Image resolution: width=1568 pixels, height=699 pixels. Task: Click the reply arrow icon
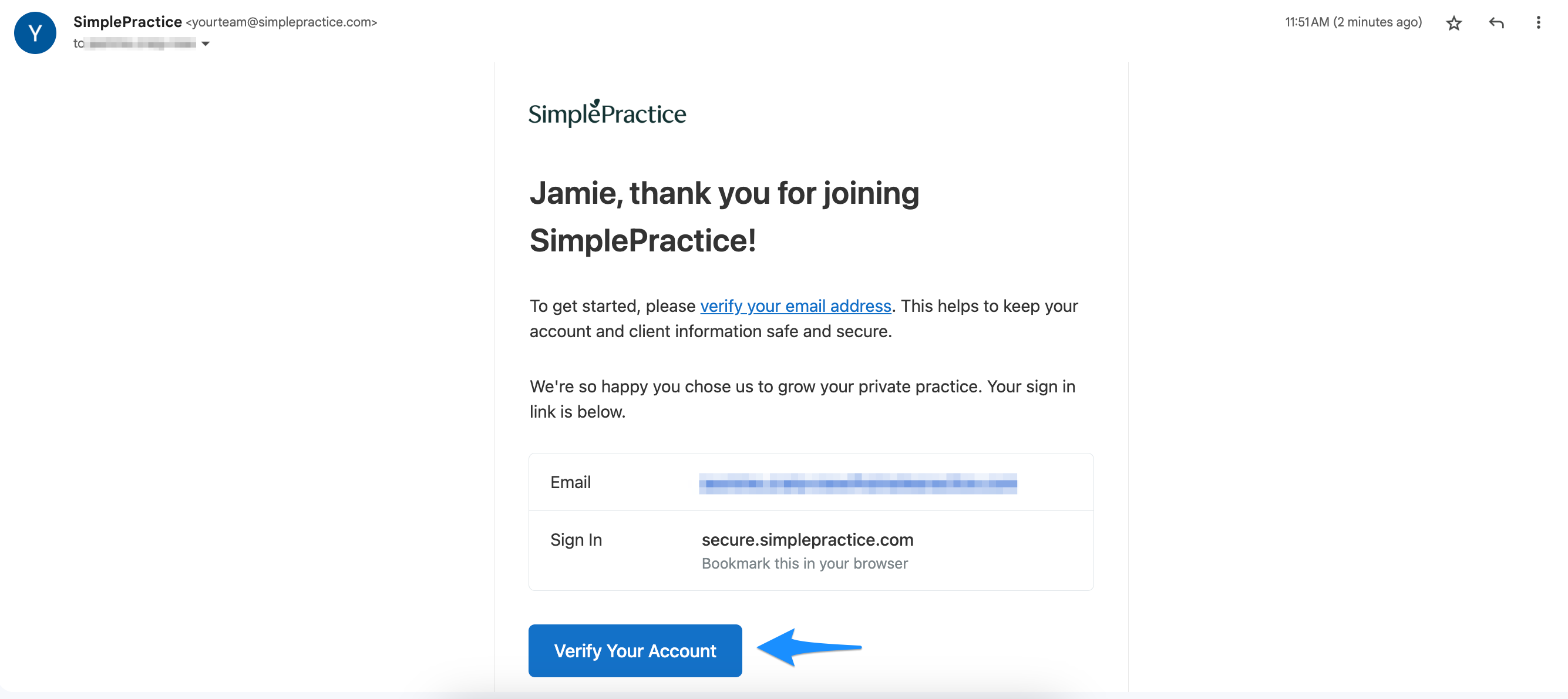tap(1496, 23)
